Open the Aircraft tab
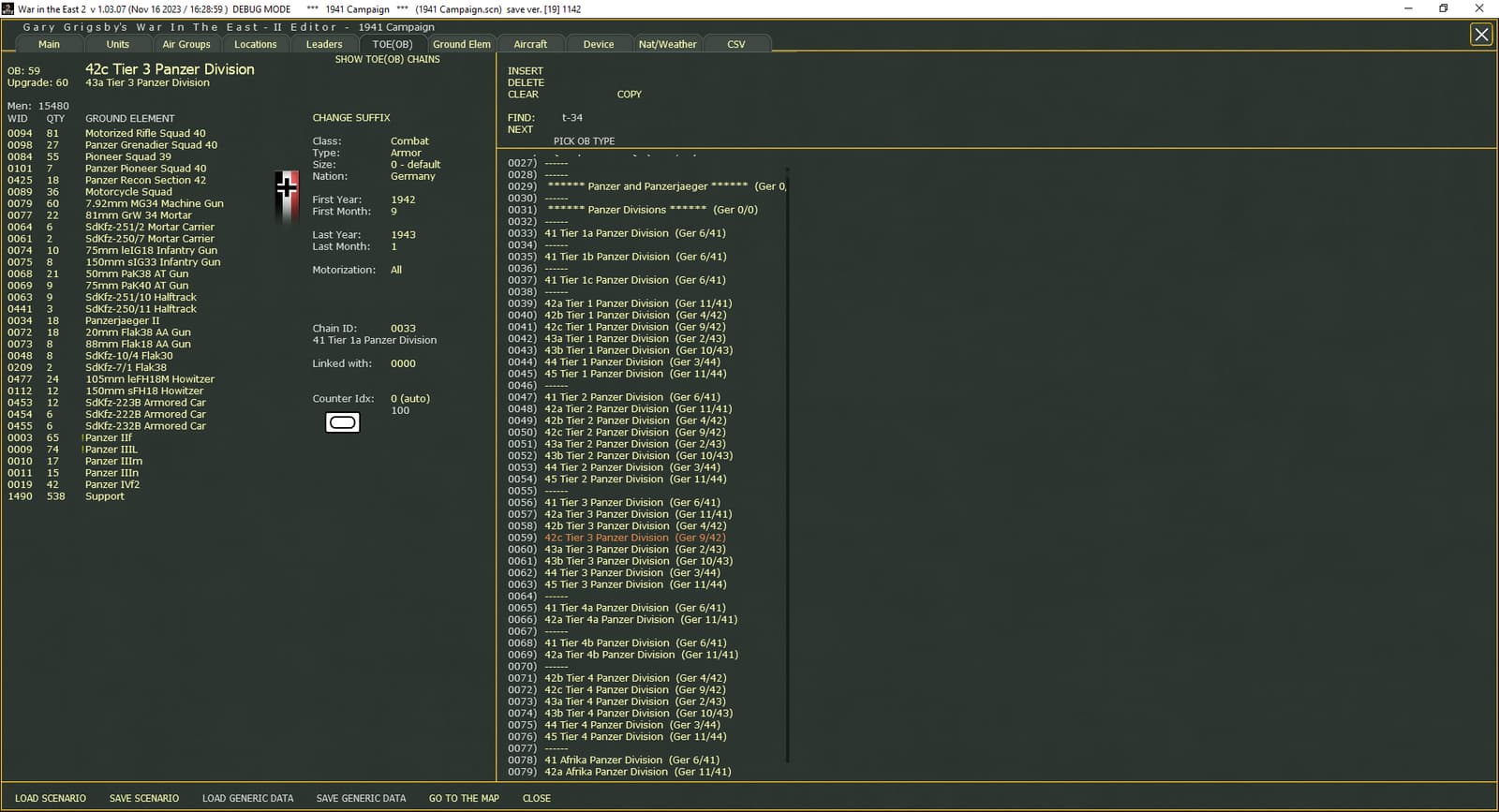 point(530,44)
